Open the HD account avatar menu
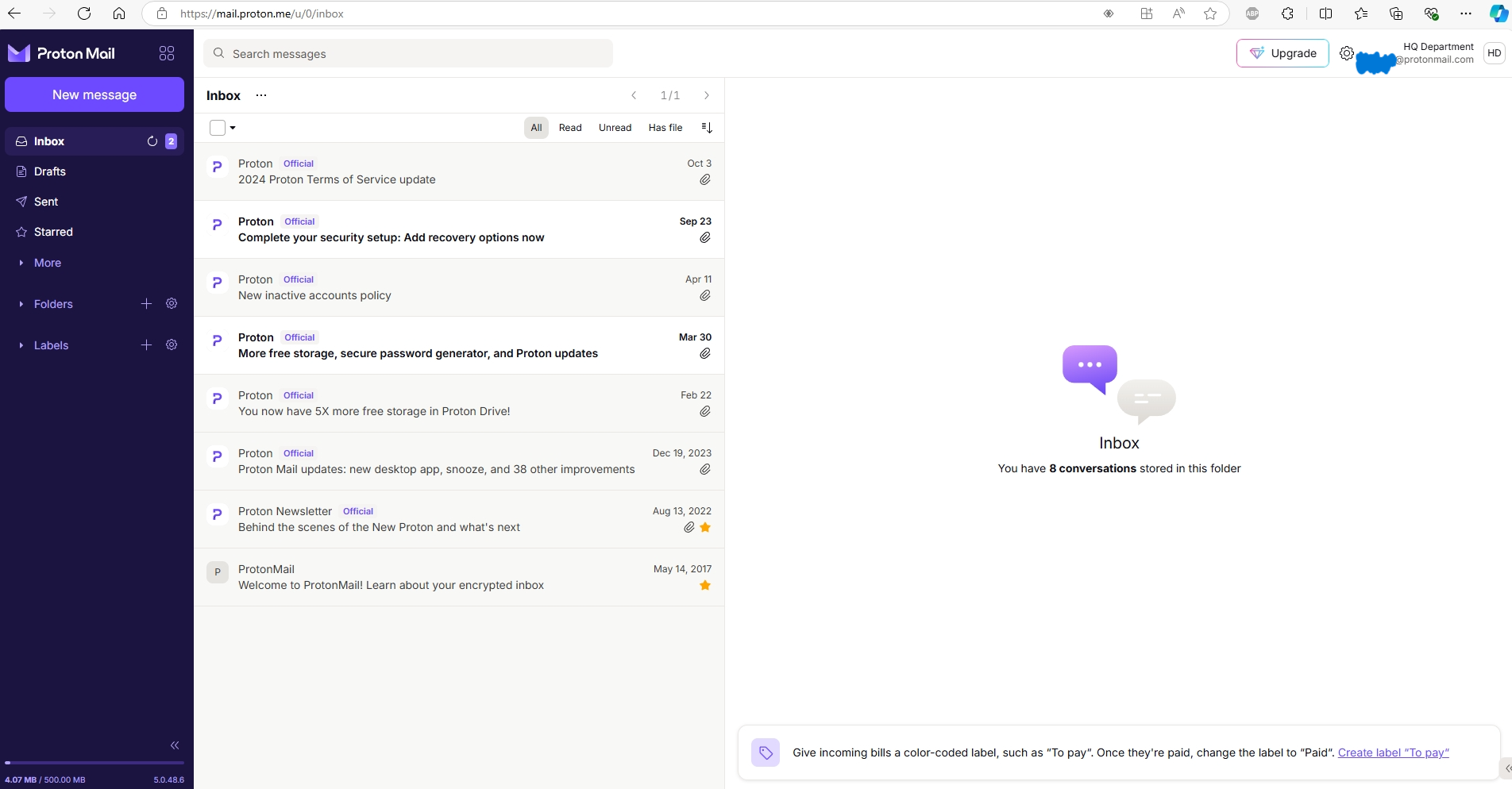This screenshot has height=789, width=1512. [1494, 53]
